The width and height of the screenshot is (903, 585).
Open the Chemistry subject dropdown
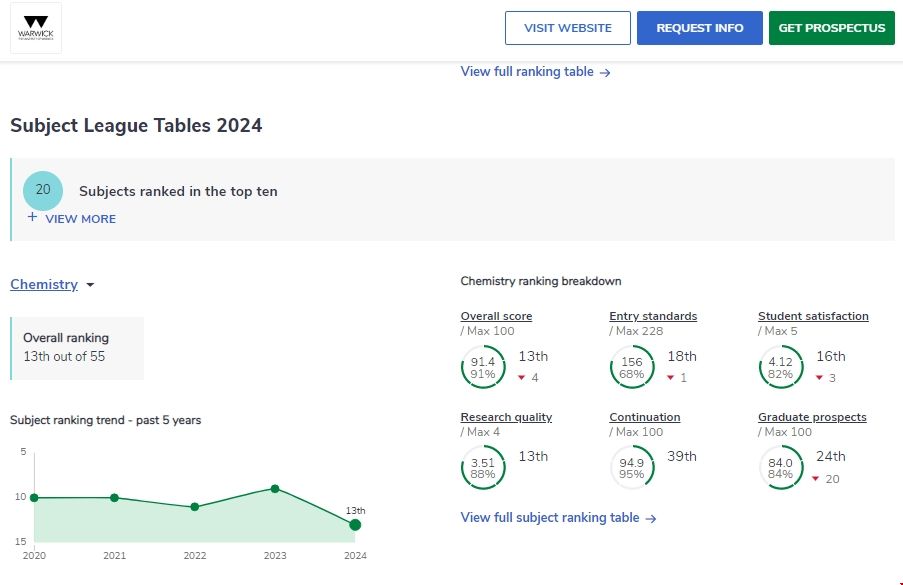52,285
